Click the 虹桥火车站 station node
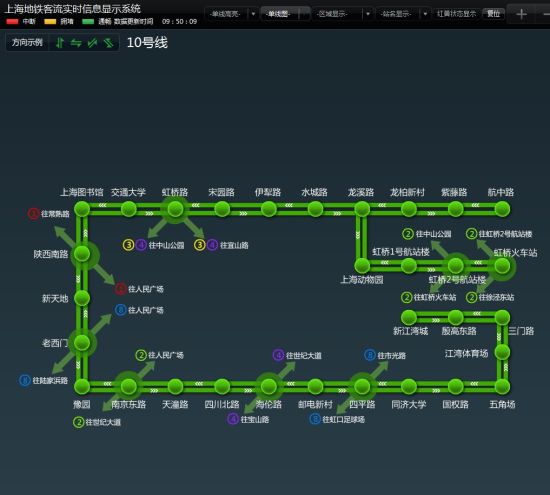Viewport: 550px width, 495px height. tap(502, 266)
